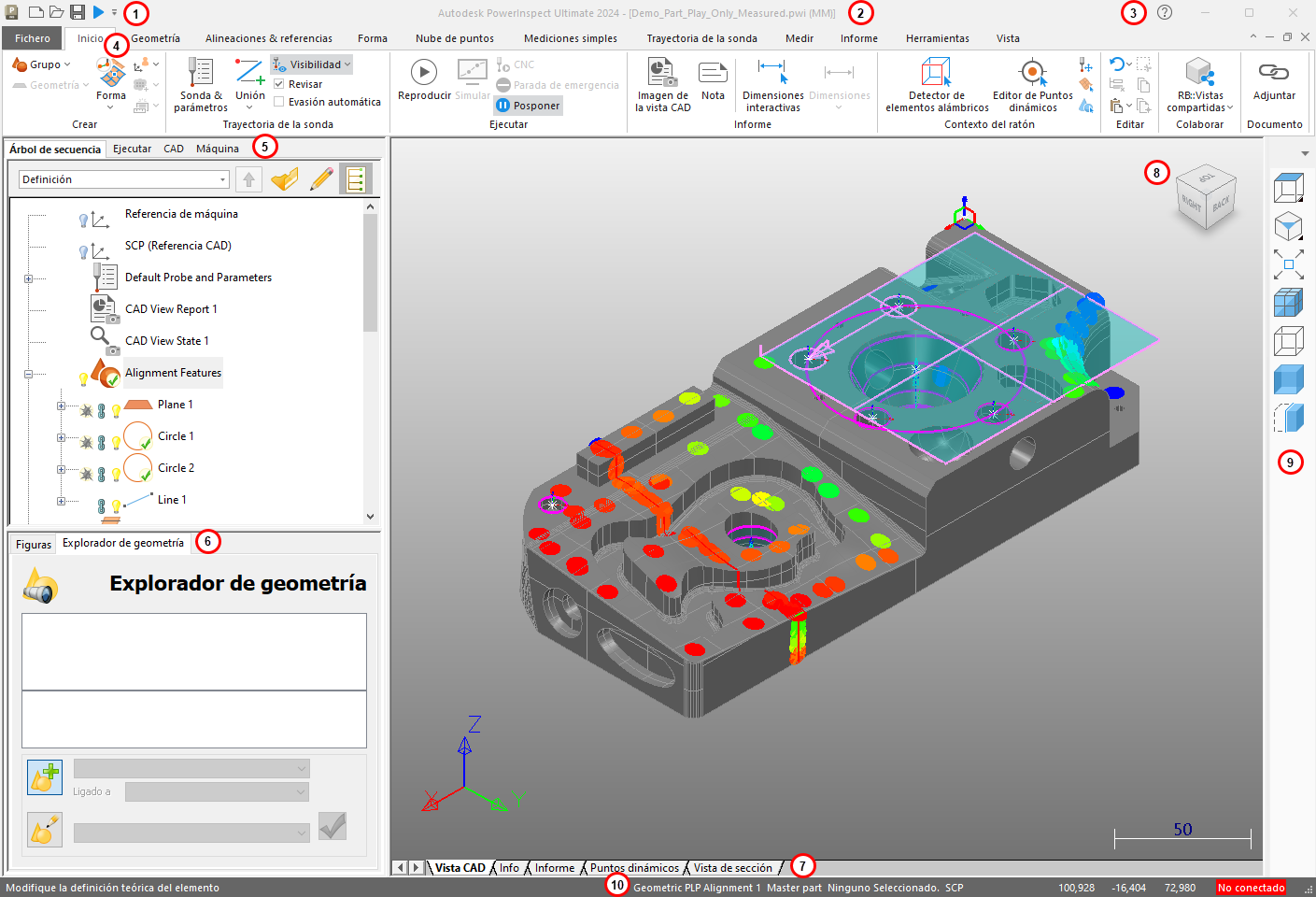Expand the Default Probe and Parameters node
Viewport: 1316px width, 897px height.
pos(28,278)
